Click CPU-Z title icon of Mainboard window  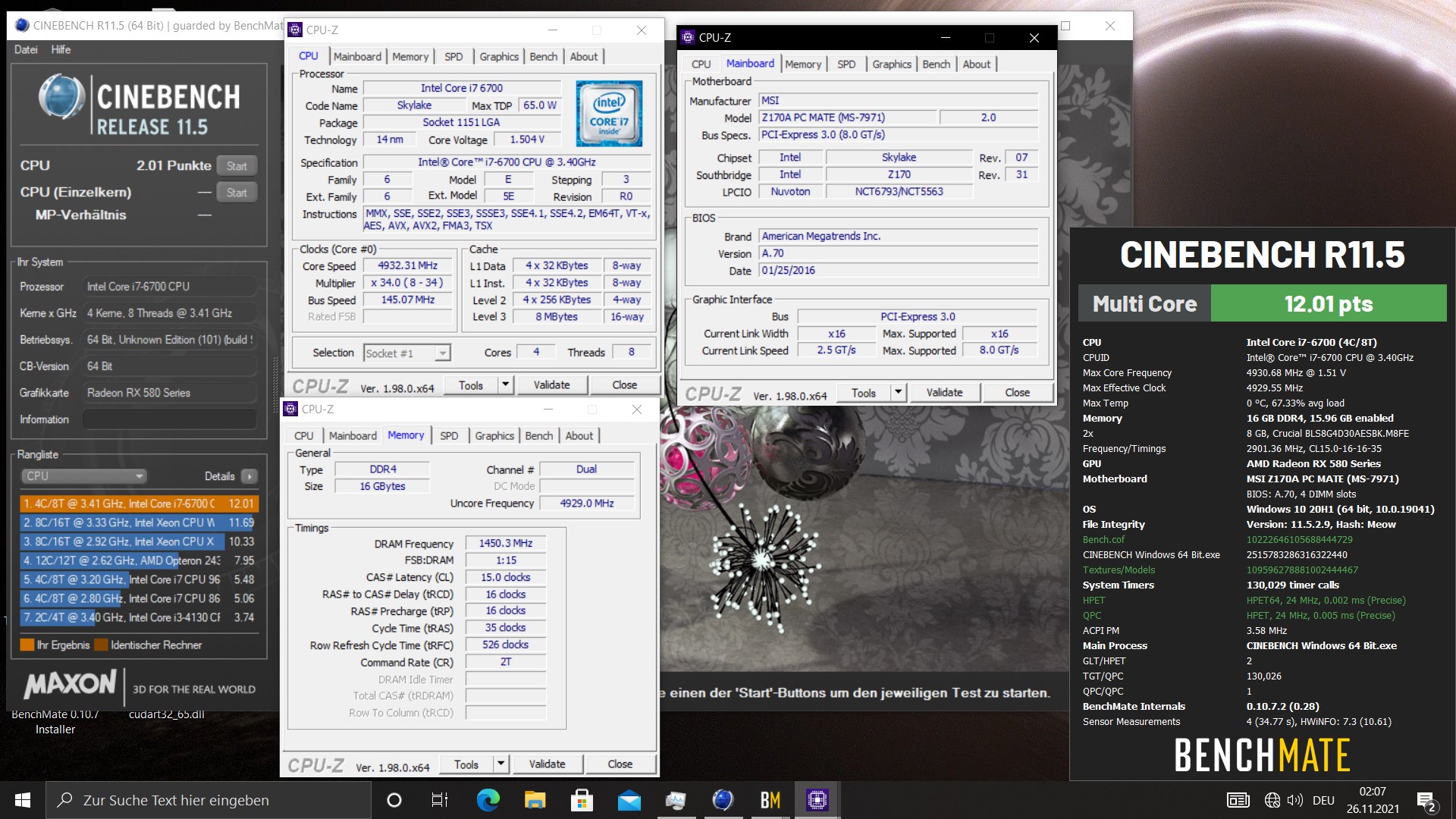[x=688, y=37]
